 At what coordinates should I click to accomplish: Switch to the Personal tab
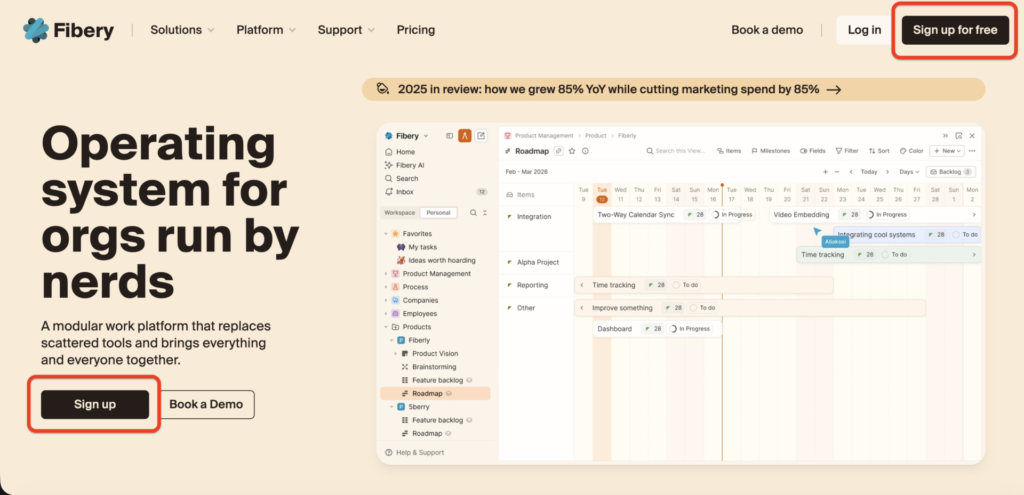point(439,213)
